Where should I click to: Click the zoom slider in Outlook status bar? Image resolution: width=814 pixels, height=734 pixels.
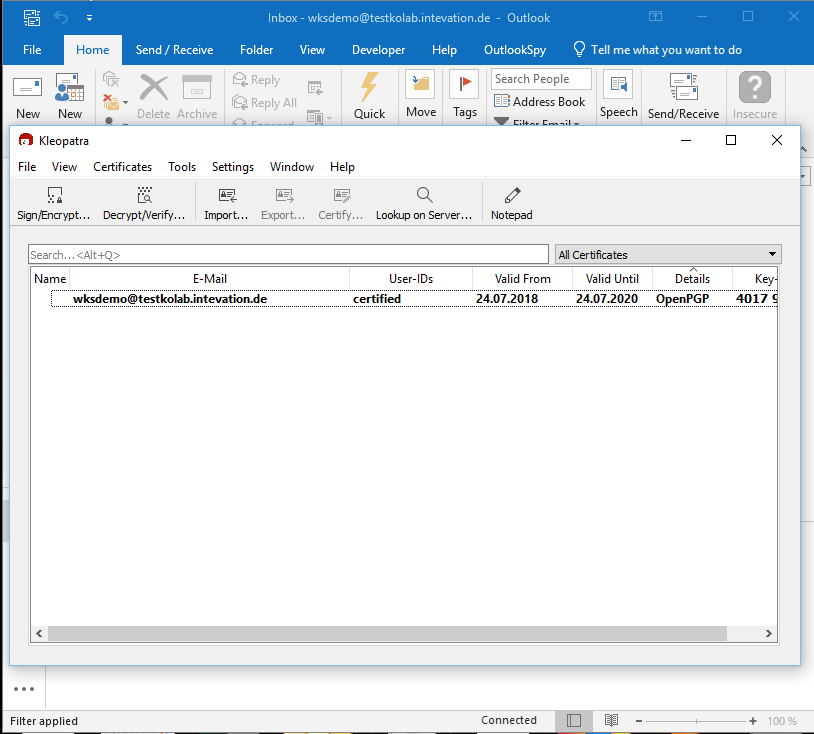696,721
